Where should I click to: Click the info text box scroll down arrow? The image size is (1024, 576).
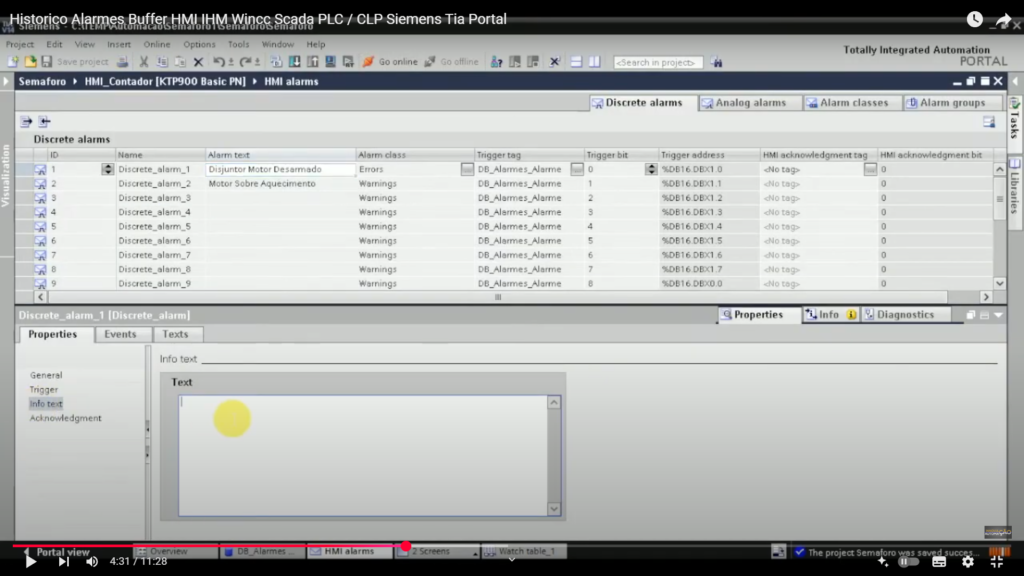[x=554, y=509]
